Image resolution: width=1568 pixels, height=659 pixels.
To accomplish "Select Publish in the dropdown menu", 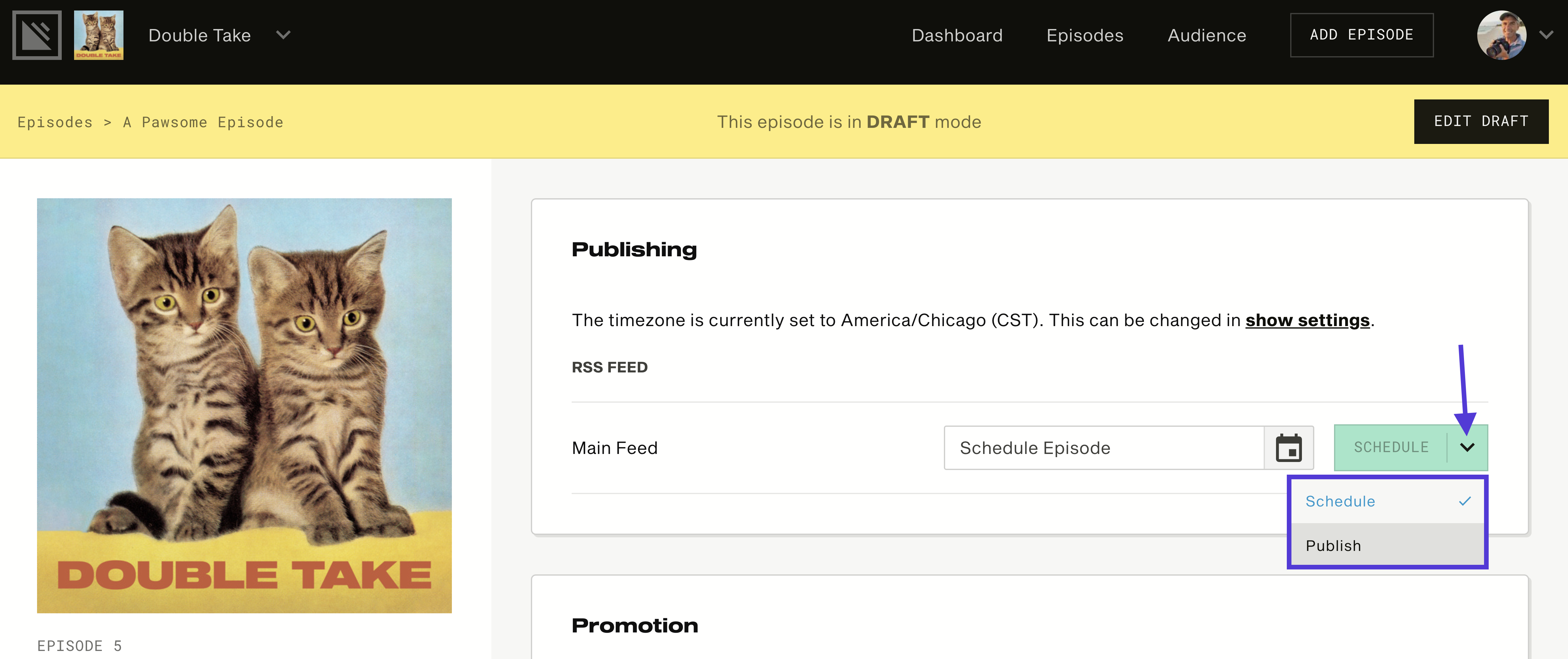I will coord(1387,545).
